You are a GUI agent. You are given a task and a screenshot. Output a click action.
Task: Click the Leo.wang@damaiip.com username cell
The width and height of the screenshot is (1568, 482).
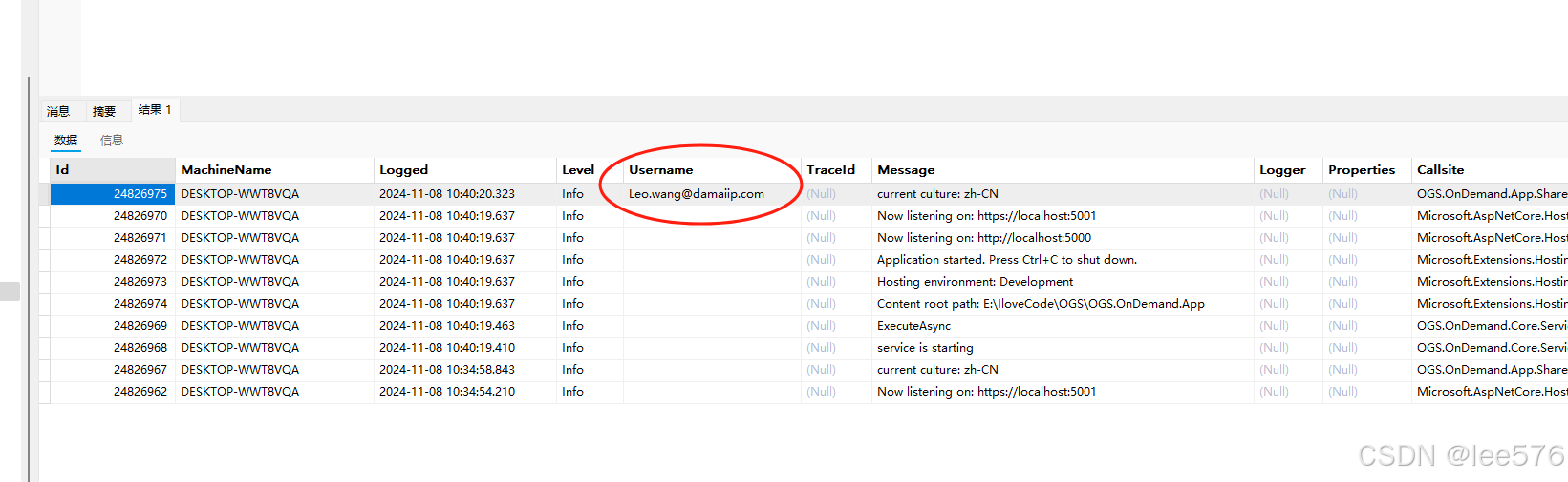click(x=712, y=194)
